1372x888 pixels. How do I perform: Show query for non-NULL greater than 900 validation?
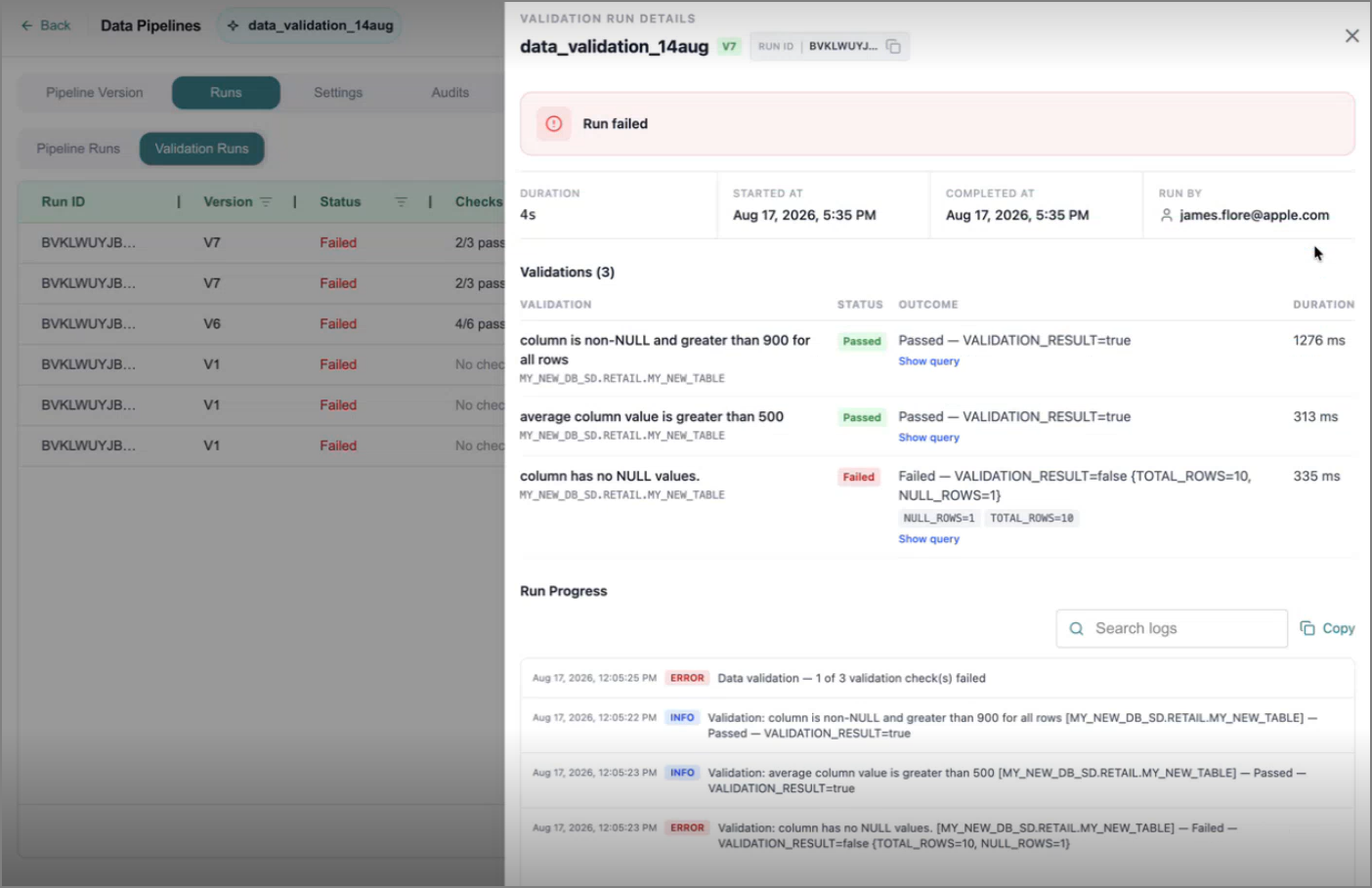pos(929,361)
